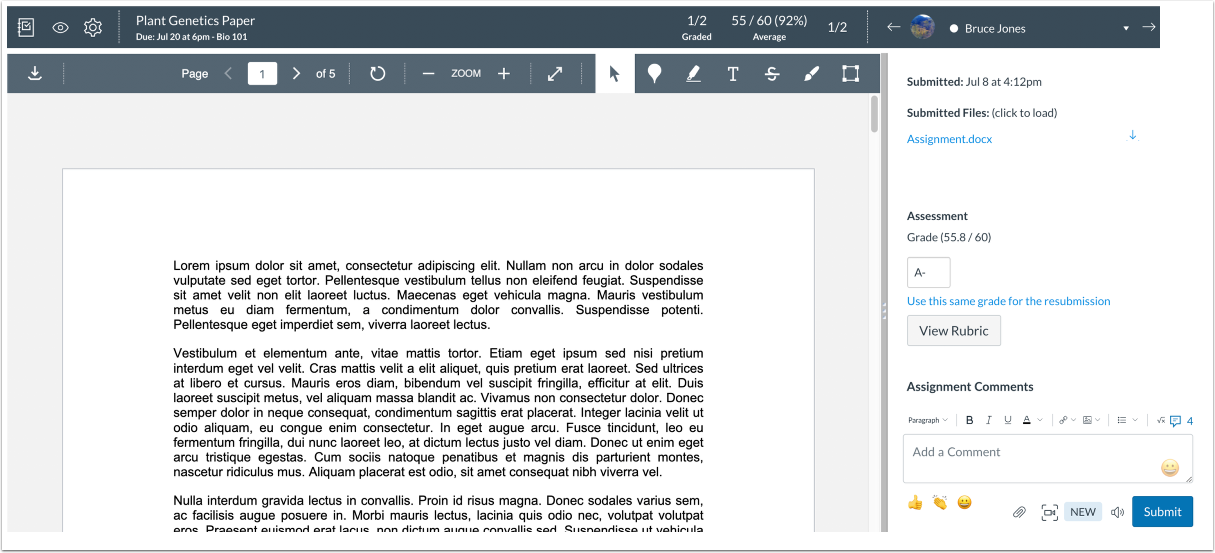Image resolution: width=1215 pixels, height=553 pixels.
Task: Rotate the document
Action: click(377, 74)
